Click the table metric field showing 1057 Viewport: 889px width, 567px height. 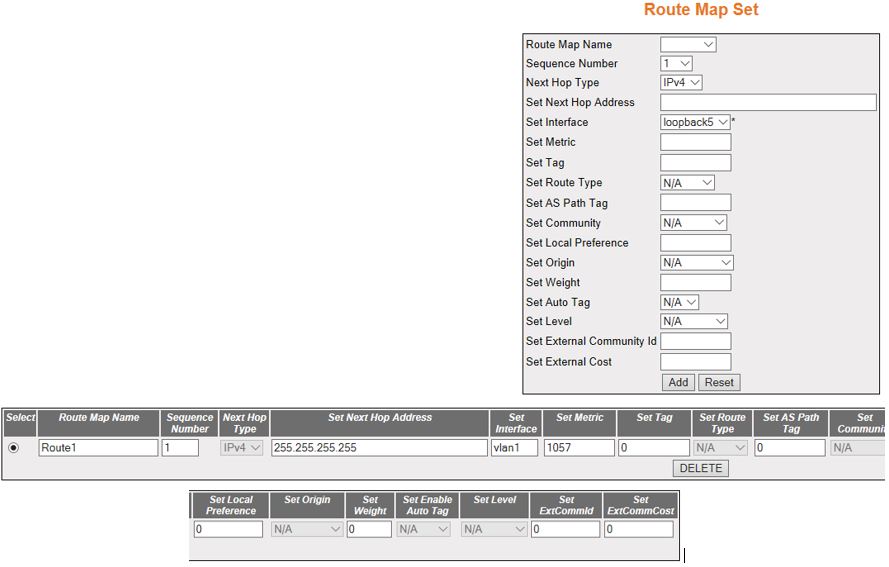pyautogui.click(x=579, y=448)
